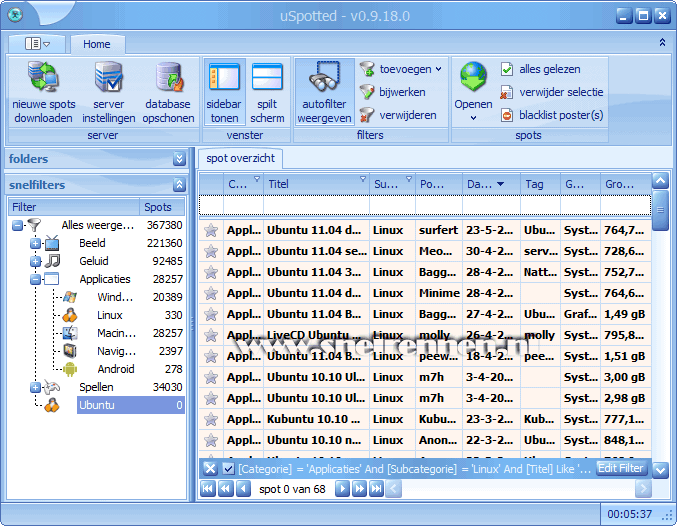Open filter dropdown on Subcategorie column

point(408,179)
